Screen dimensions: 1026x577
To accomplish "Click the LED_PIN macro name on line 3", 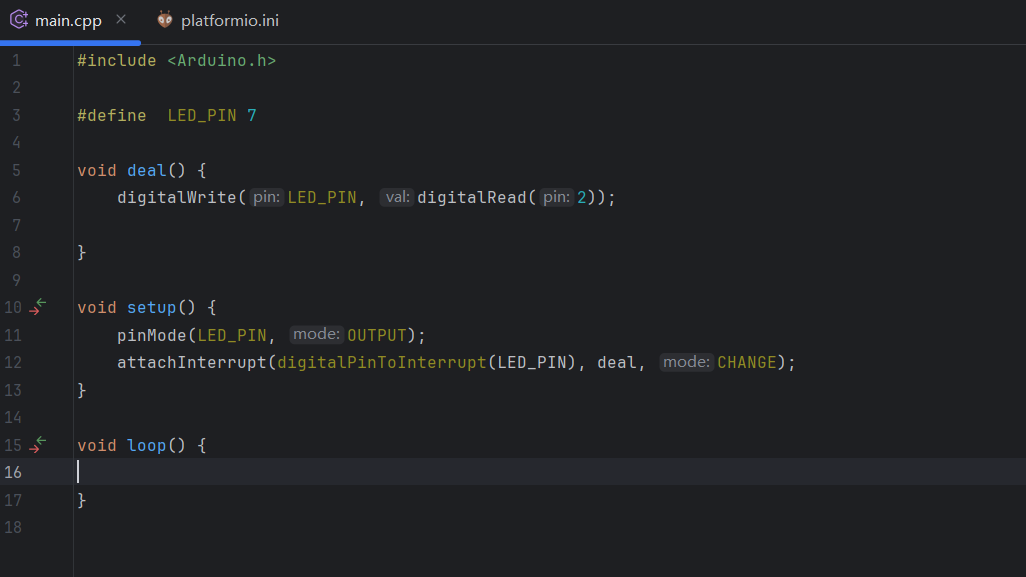I will tap(201, 114).
